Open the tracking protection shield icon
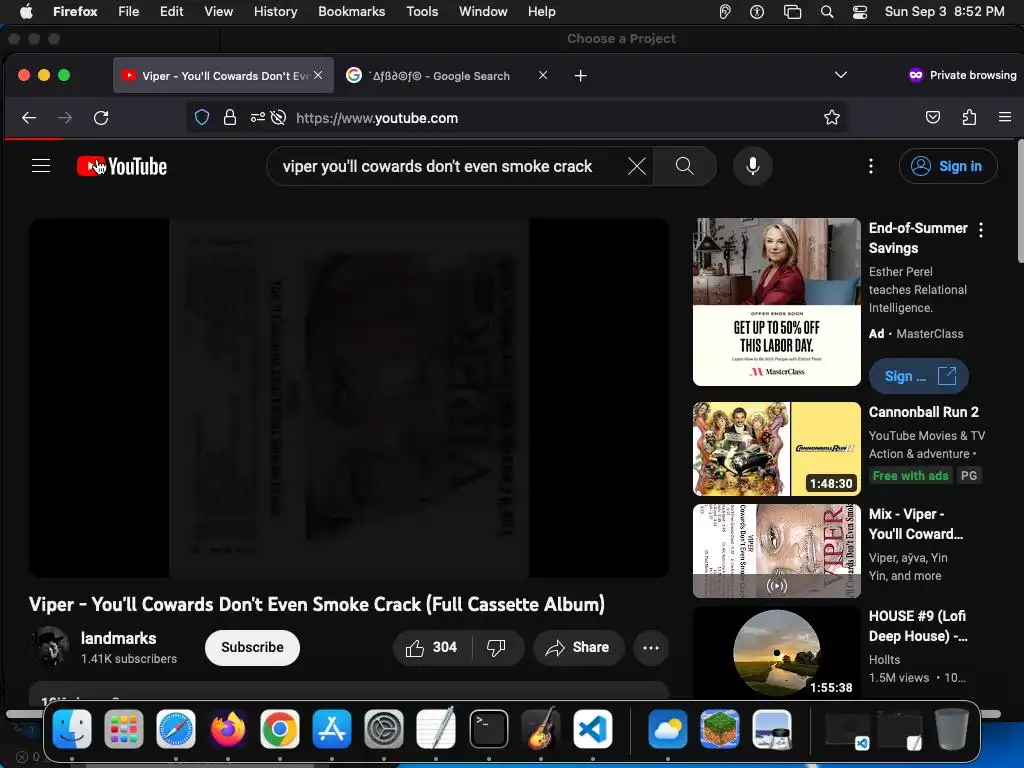1024x768 pixels. click(x=202, y=118)
